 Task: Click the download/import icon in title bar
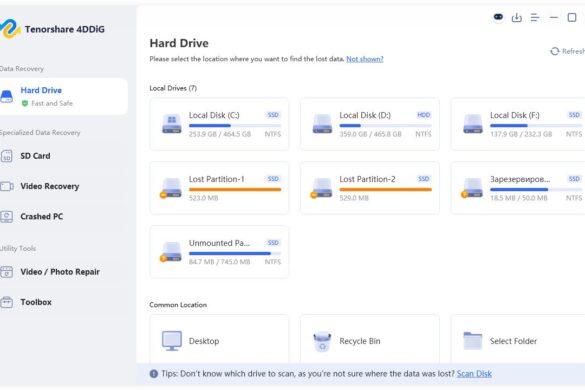coord(516,17)
